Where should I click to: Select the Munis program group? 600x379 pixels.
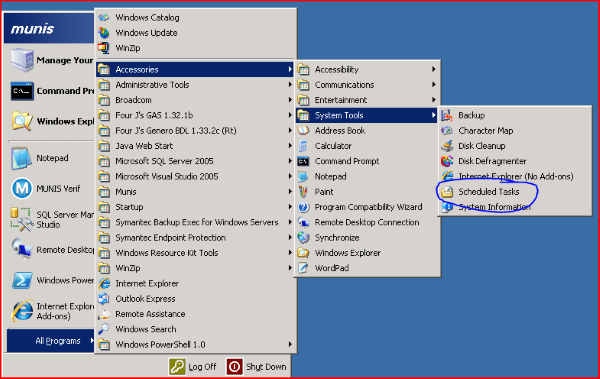pyautogui.click(x=195, y=192)
